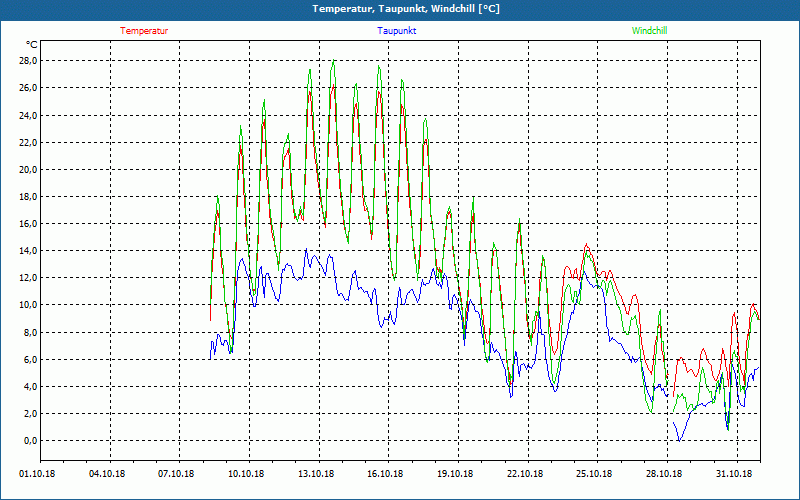Select the 20,0 y-axis value
The width and height of the screenshot is (800, 500).
coord(28,169)
